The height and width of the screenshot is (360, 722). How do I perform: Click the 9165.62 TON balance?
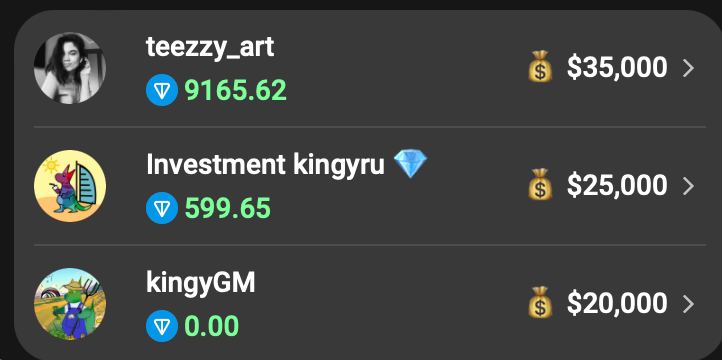pyautogui.click(x=236, y=90)
